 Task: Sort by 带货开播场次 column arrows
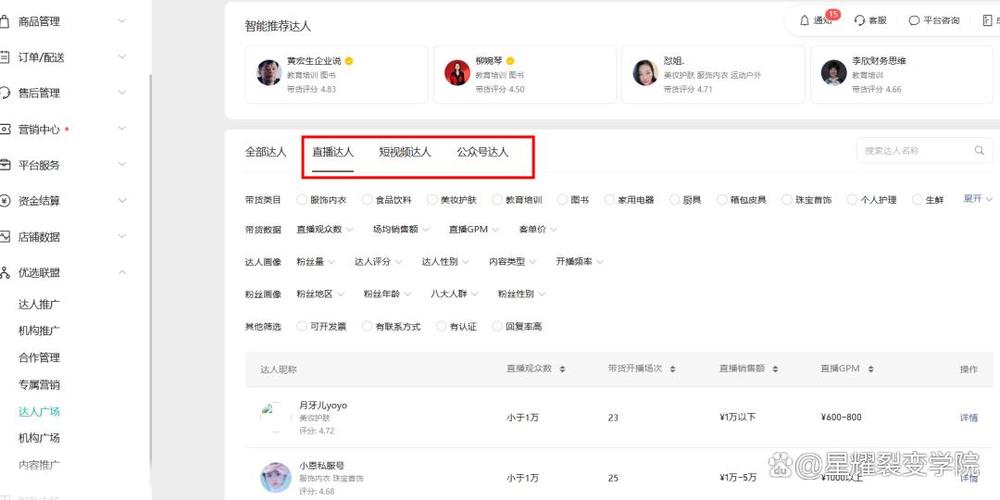tap(673, 369)
